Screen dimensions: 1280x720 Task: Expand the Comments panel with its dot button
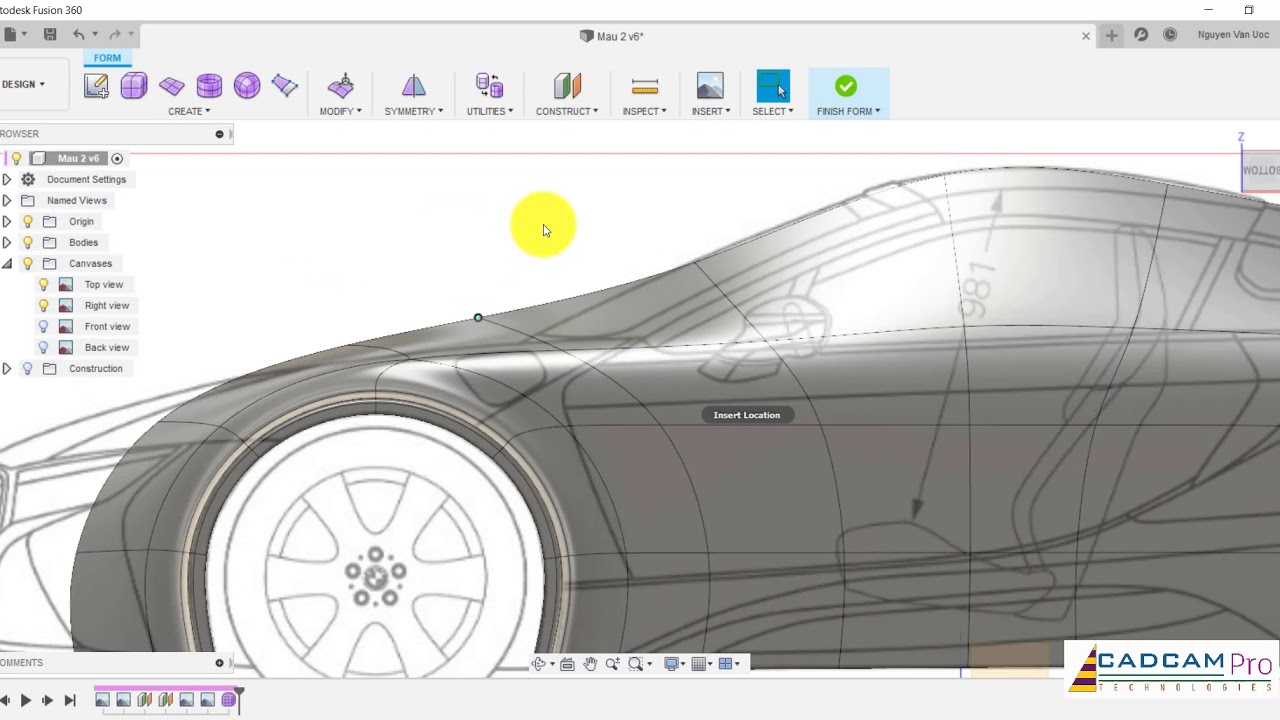click(x=219, y=663)
